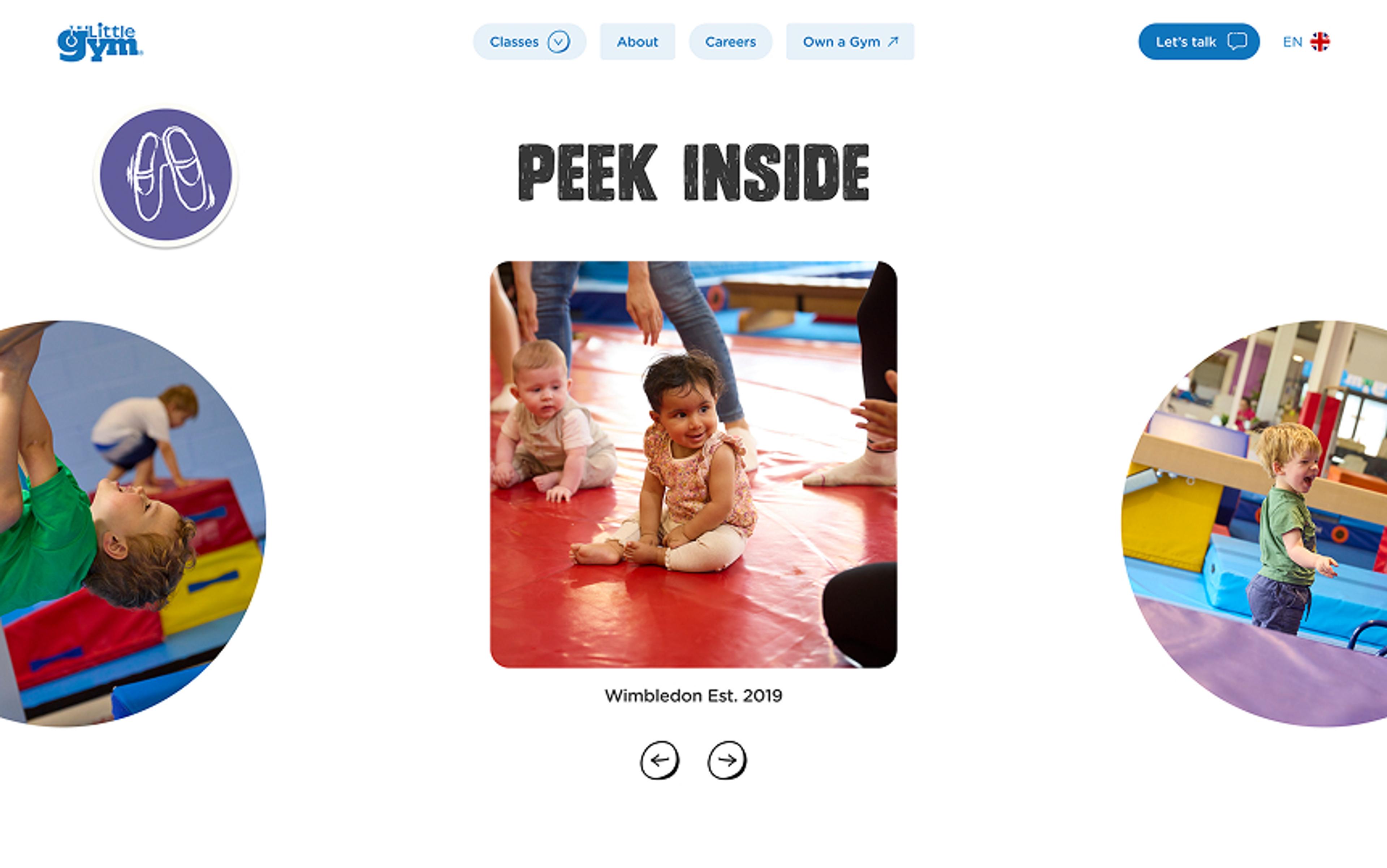This screenshot has height=868, width=1387.
Task: Select the center babies on red mat photo
Action: tap(693, 464)
